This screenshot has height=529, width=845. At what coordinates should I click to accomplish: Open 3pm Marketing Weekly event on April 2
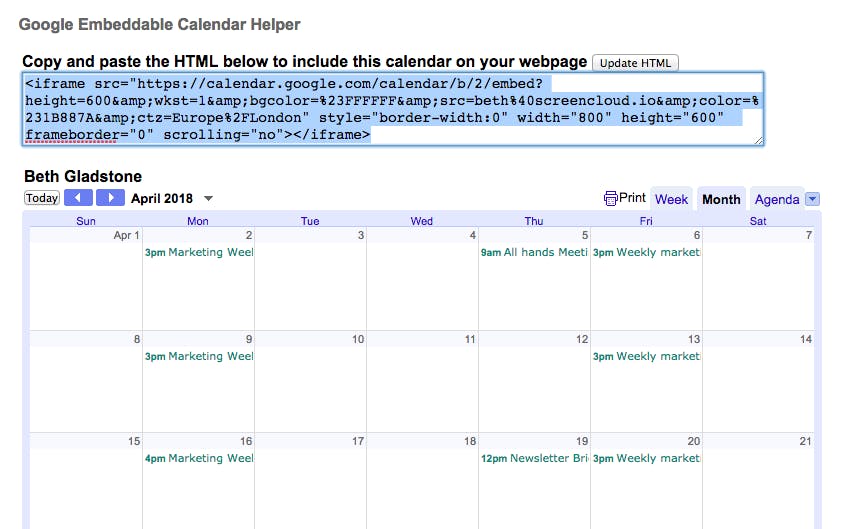(199, 252)
